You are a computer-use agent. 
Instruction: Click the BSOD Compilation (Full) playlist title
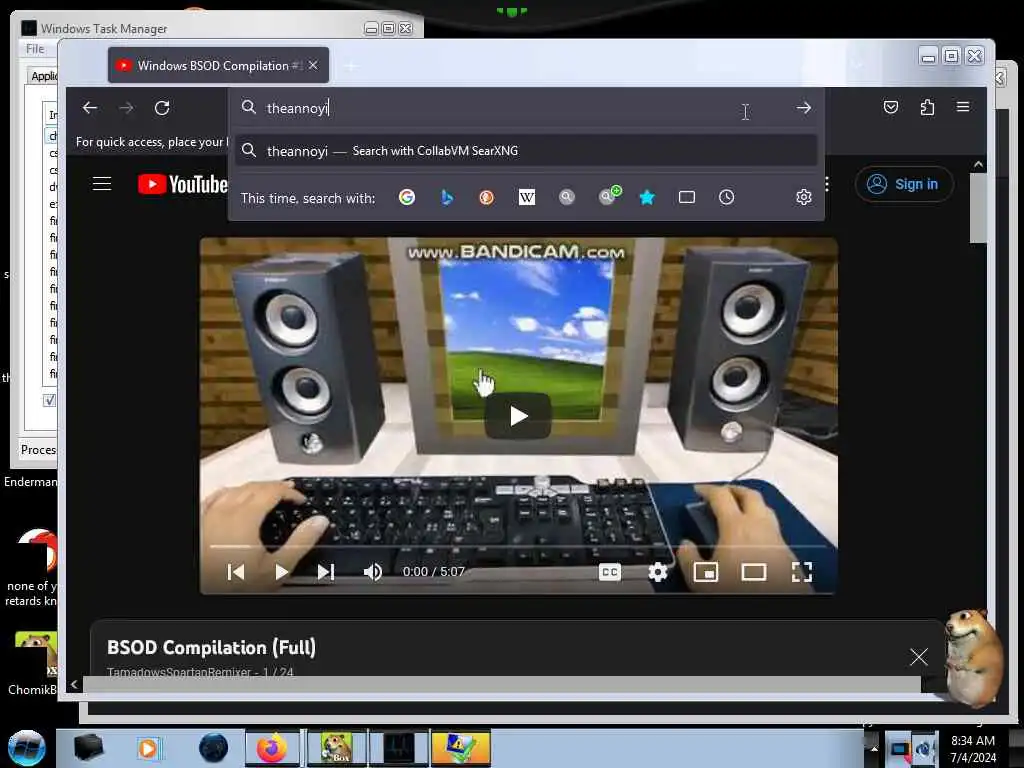pyautogui.click(x=211, y=647)
